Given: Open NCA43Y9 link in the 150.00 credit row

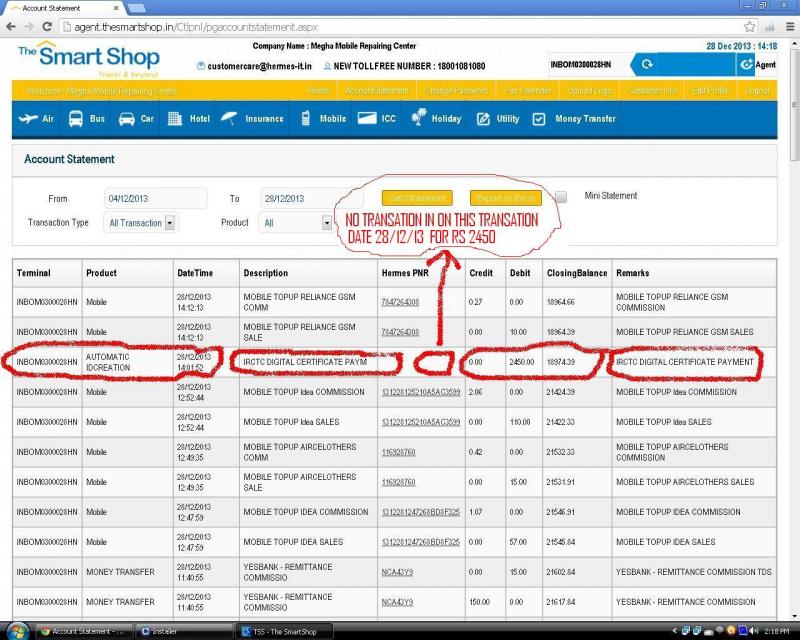Looking at the screenshot, I should pyautogui.click(x=397, y=602).
